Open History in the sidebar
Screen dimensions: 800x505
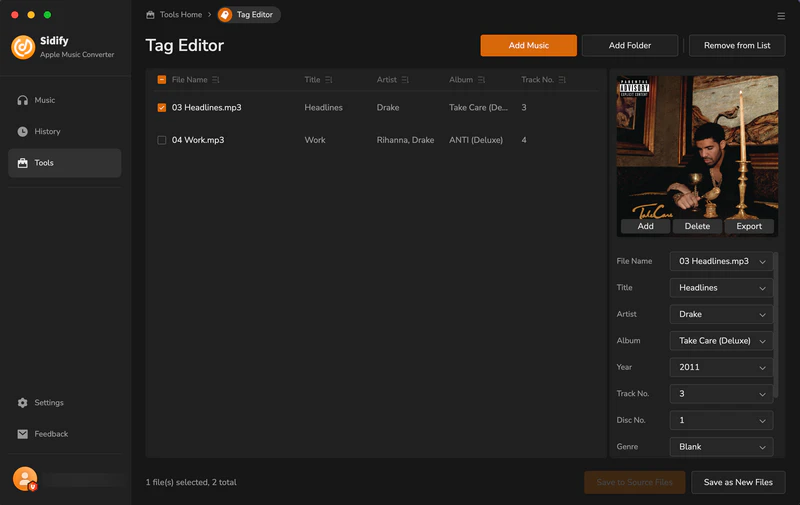(x=64, y=132)
